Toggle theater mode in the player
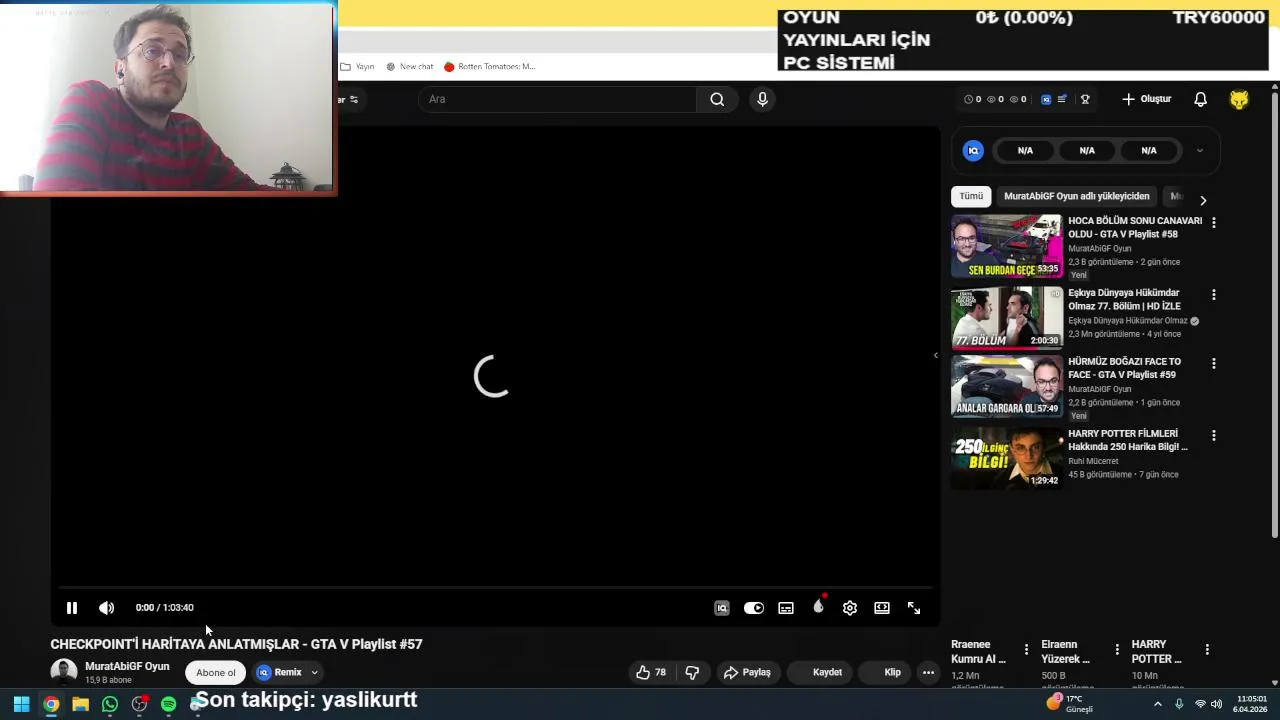The height and width of the screenshot is (720, 1280). coord(882,608)
